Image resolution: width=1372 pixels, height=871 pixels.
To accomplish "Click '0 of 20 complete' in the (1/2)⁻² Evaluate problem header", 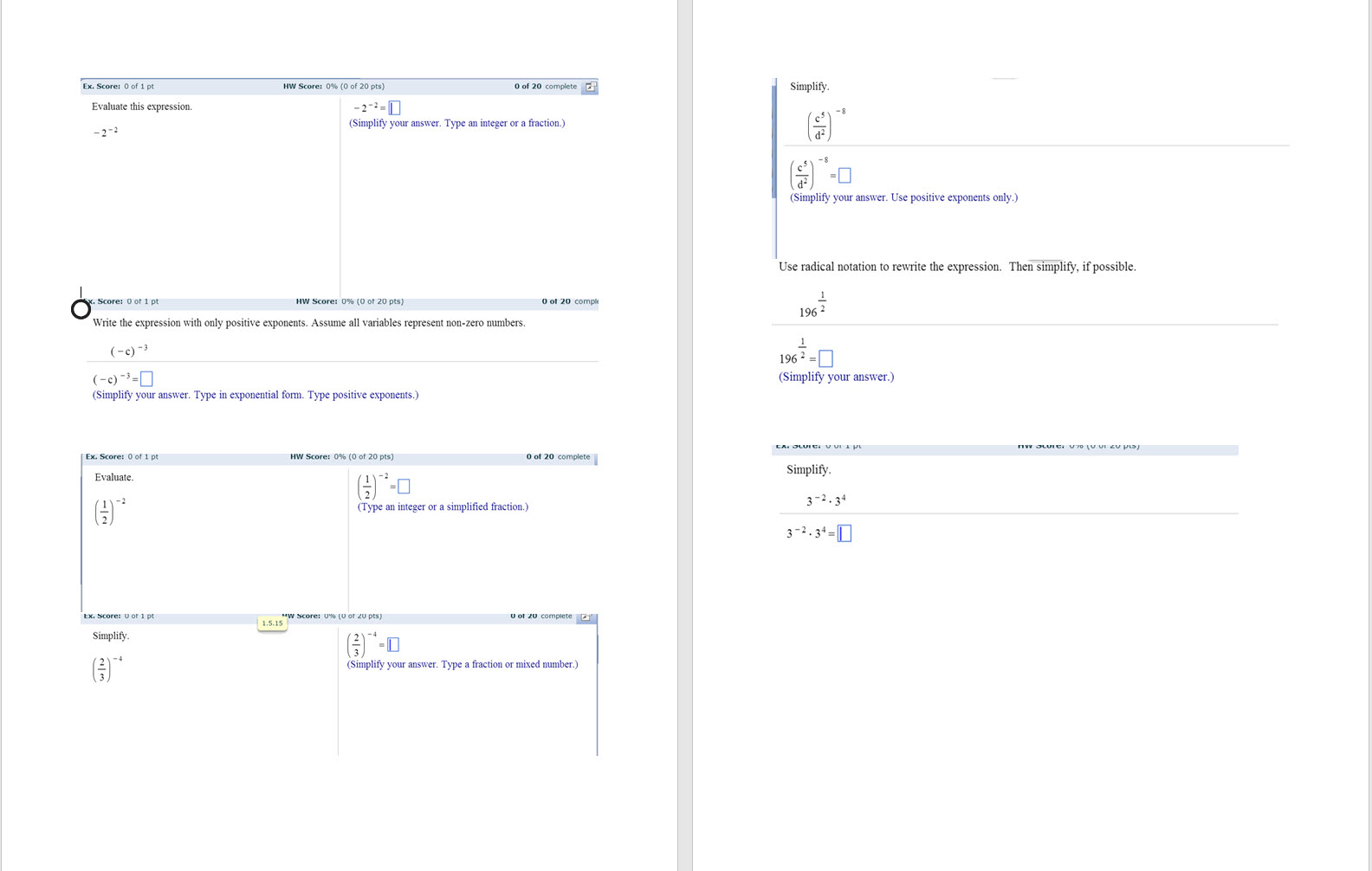I will click(558, 457).
